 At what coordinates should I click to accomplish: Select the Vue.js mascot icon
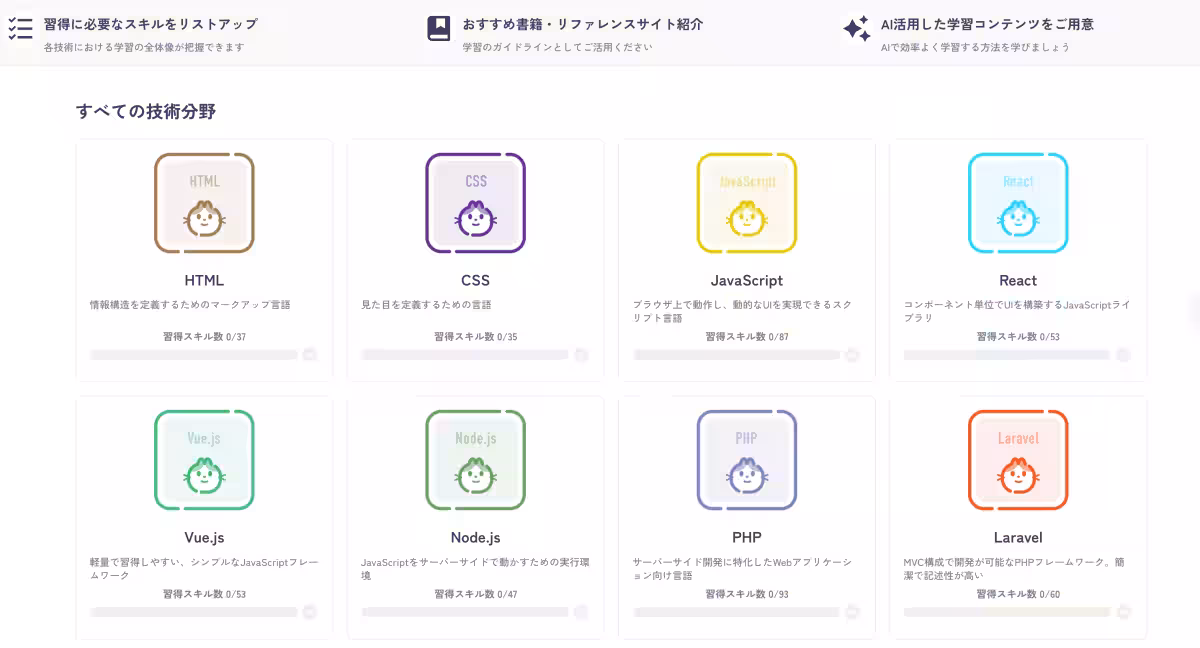204,461
